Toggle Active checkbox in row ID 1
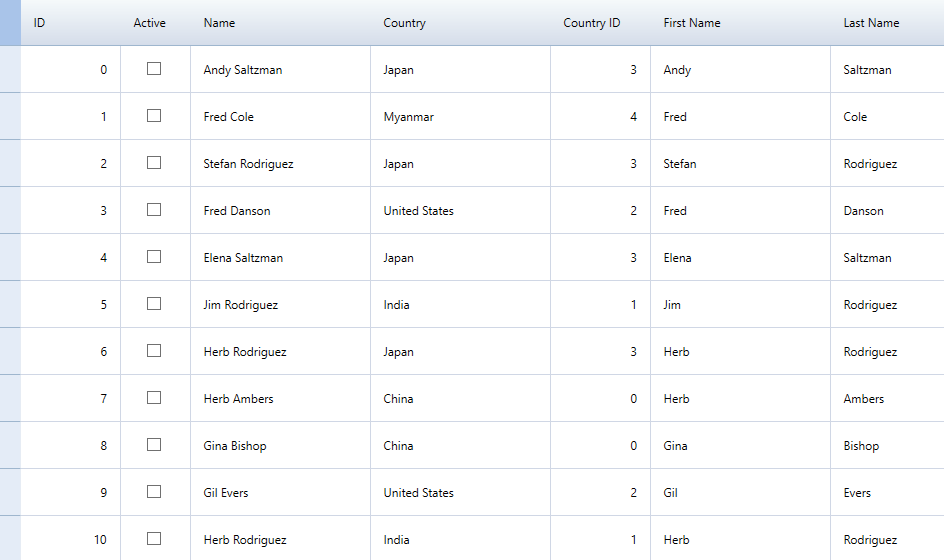The width and height of the screenshot is (944, 560). pos(154,116)
